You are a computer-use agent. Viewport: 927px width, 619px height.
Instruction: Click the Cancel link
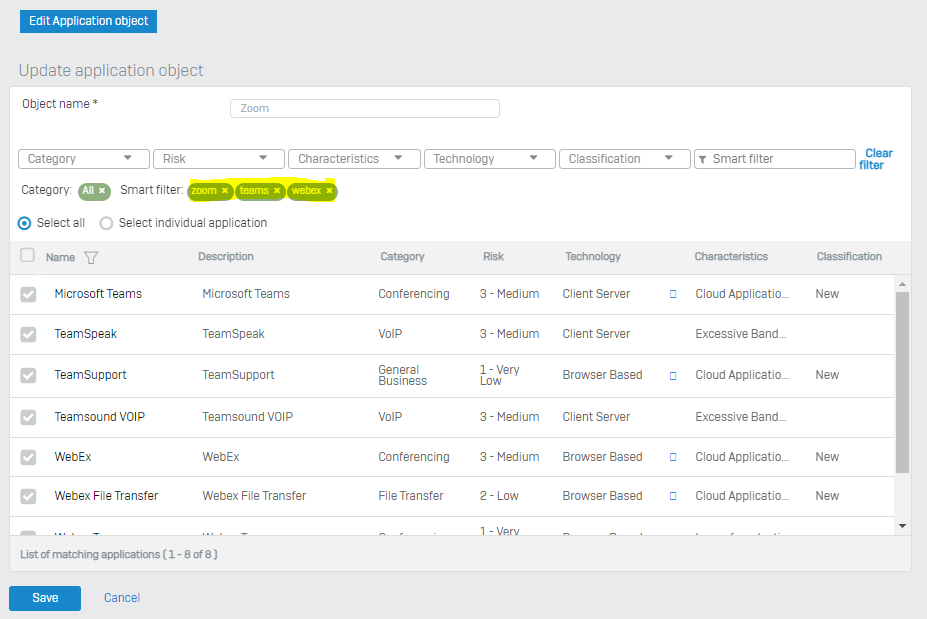click(122, 598)
